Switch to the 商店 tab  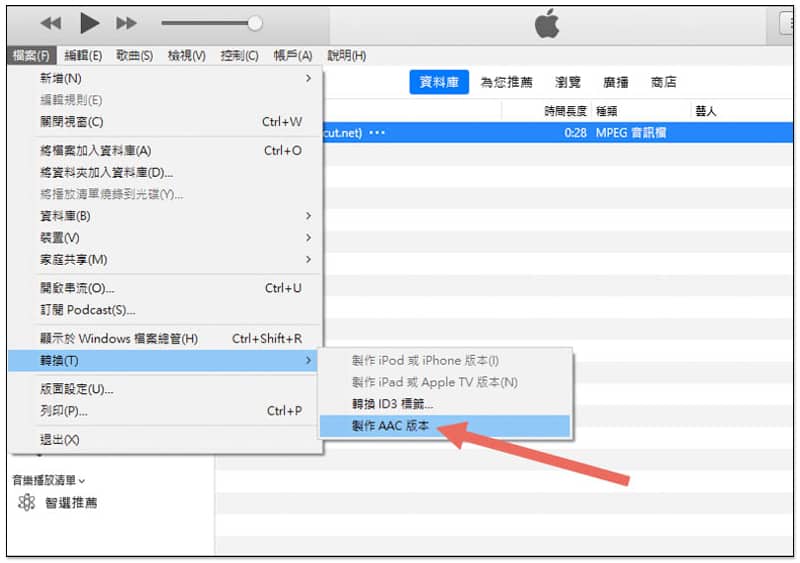click(664, 82)
